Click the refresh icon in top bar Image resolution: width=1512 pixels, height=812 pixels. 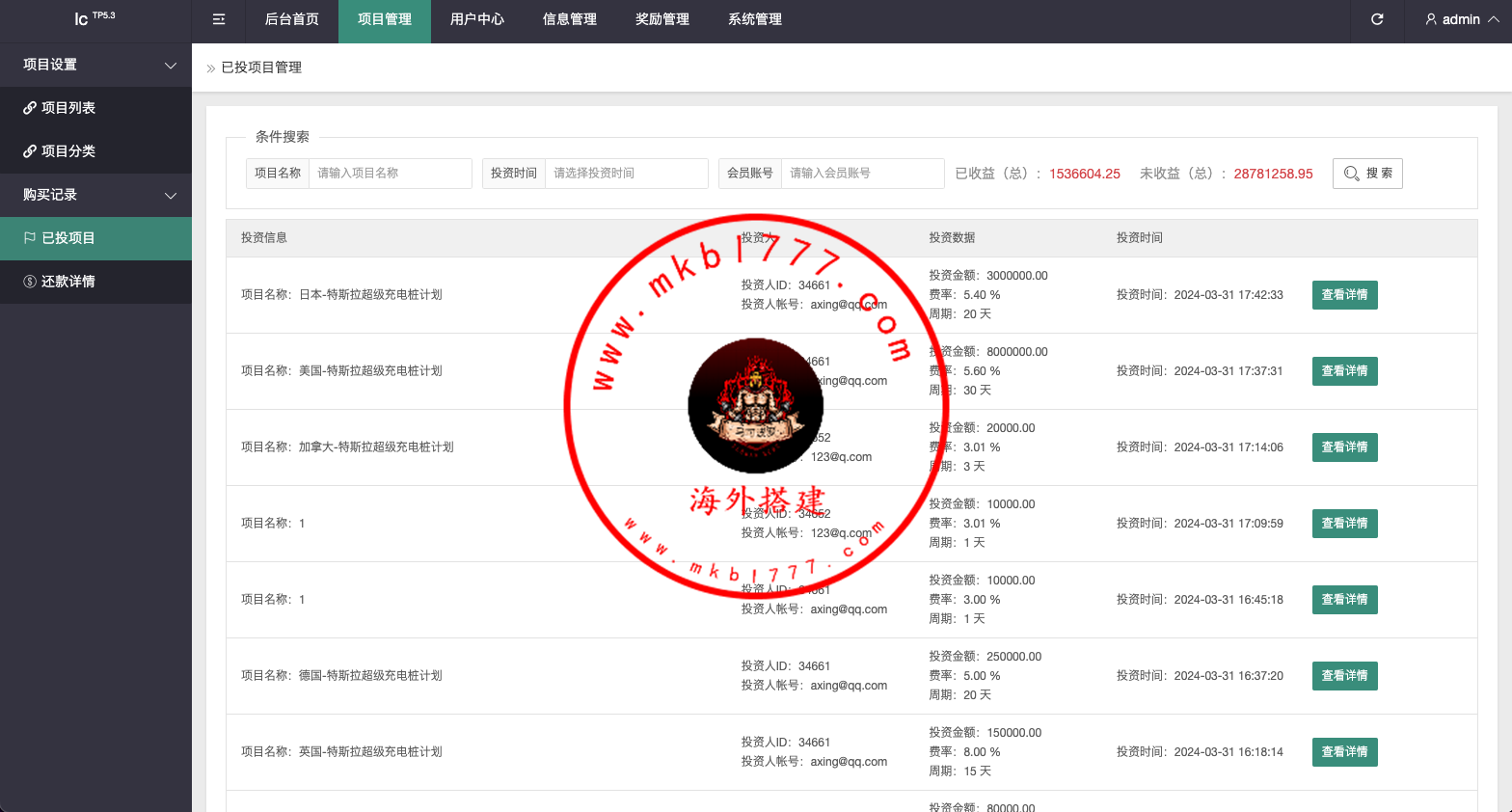tap(1377, 19)
